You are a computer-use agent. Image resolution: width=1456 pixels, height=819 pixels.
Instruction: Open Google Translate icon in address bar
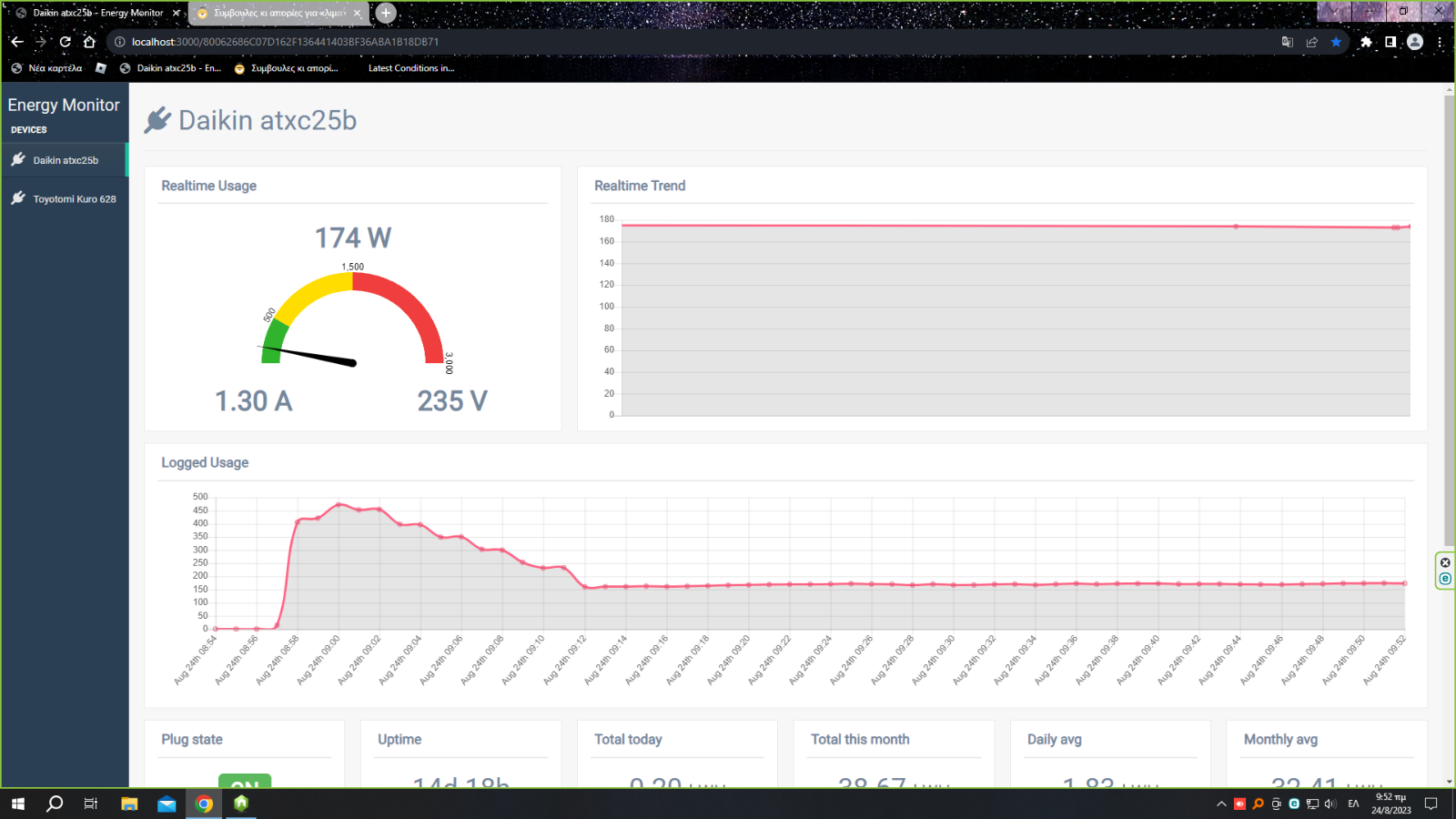tap(1287, 42)
